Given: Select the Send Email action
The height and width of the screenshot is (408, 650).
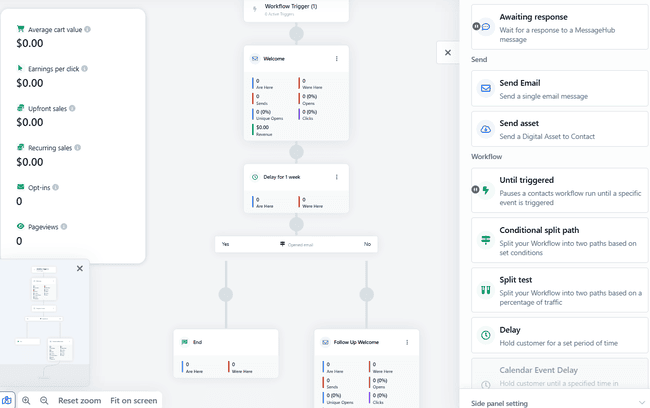Looking at the screenshot, I should click(x=559, y=88).
